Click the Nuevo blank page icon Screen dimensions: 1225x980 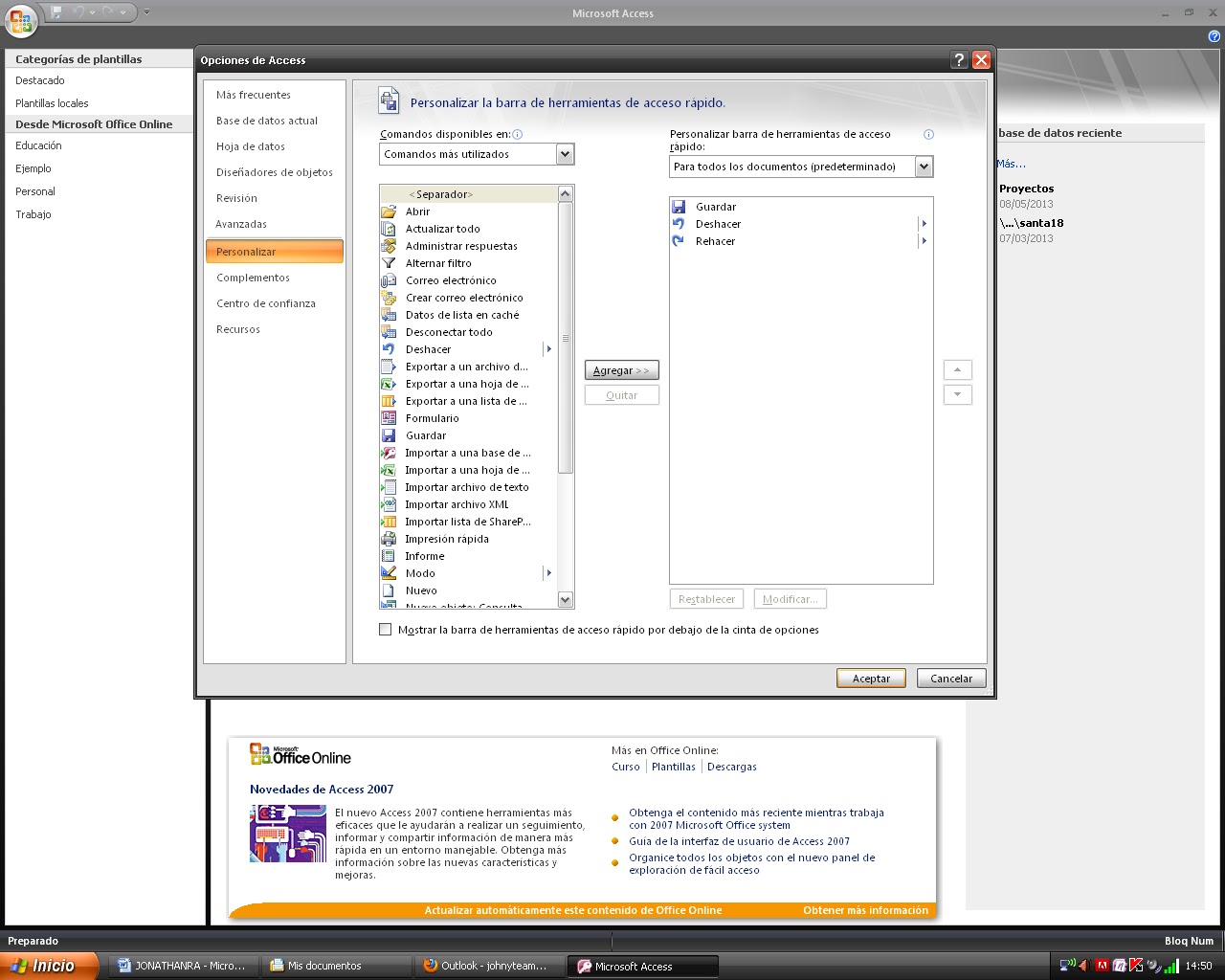[x=389, y=590]
